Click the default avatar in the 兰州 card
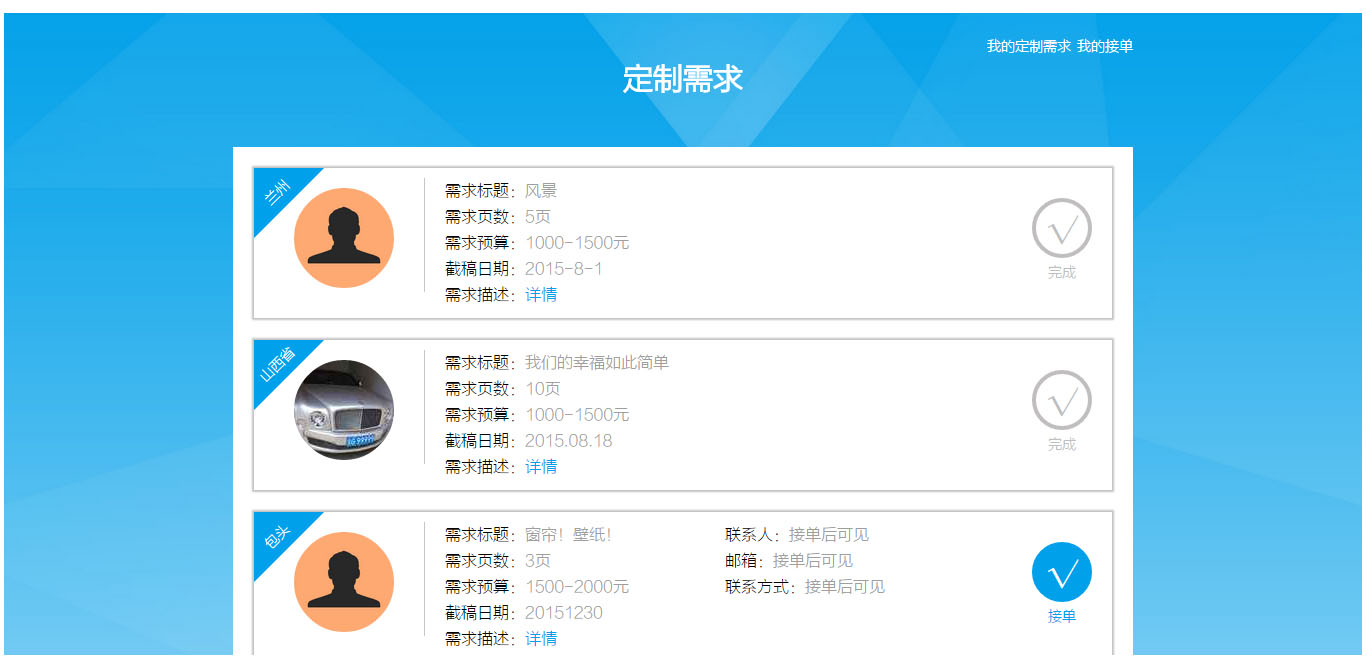 [343, 238]
